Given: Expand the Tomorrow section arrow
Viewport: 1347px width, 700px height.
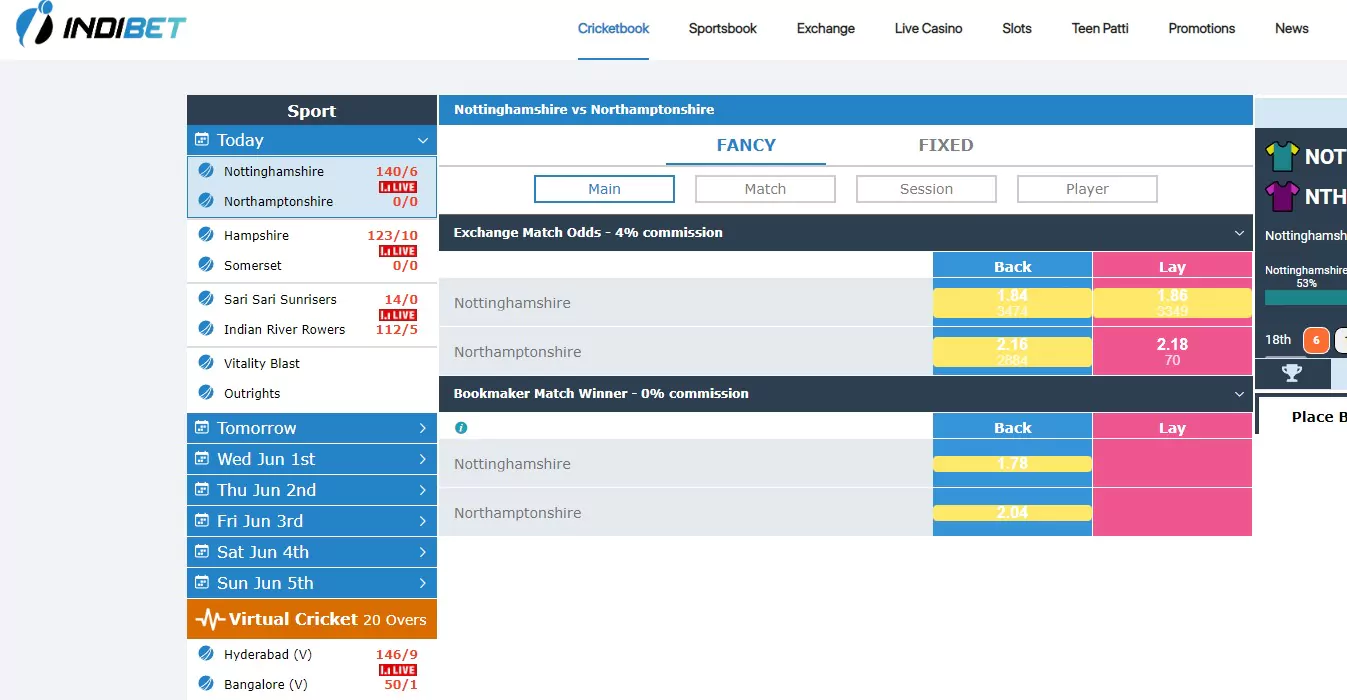Looking at the screenshot, I should (423, 428).
